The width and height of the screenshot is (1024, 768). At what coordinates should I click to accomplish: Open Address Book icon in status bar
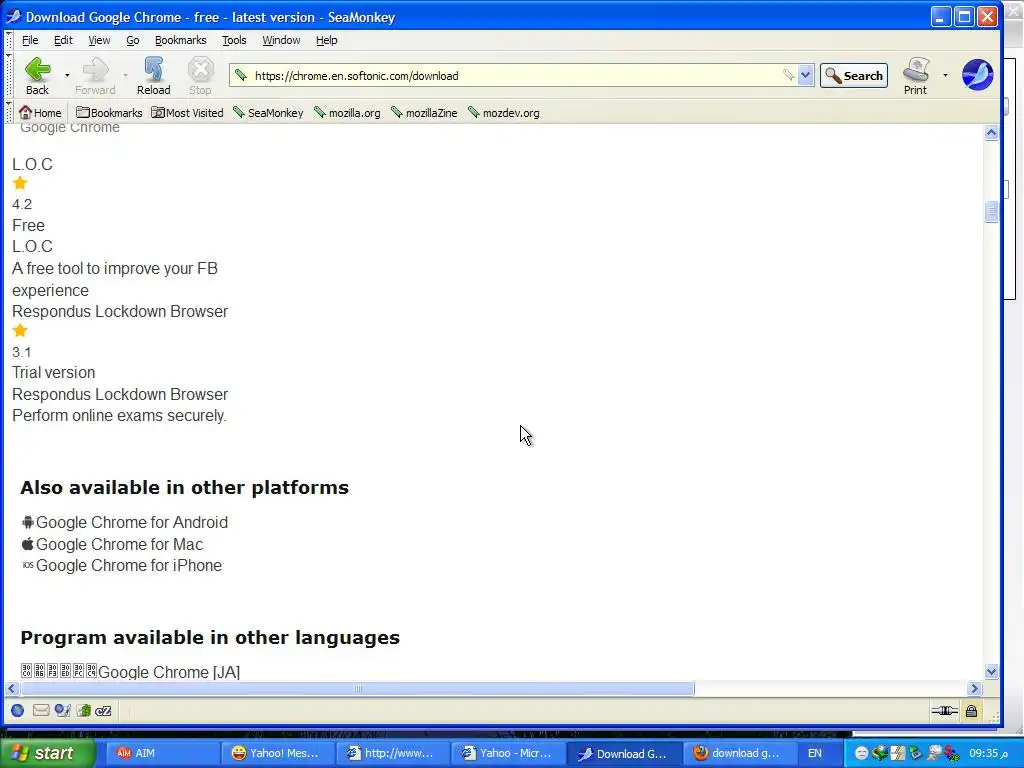[x=83, y=711]
